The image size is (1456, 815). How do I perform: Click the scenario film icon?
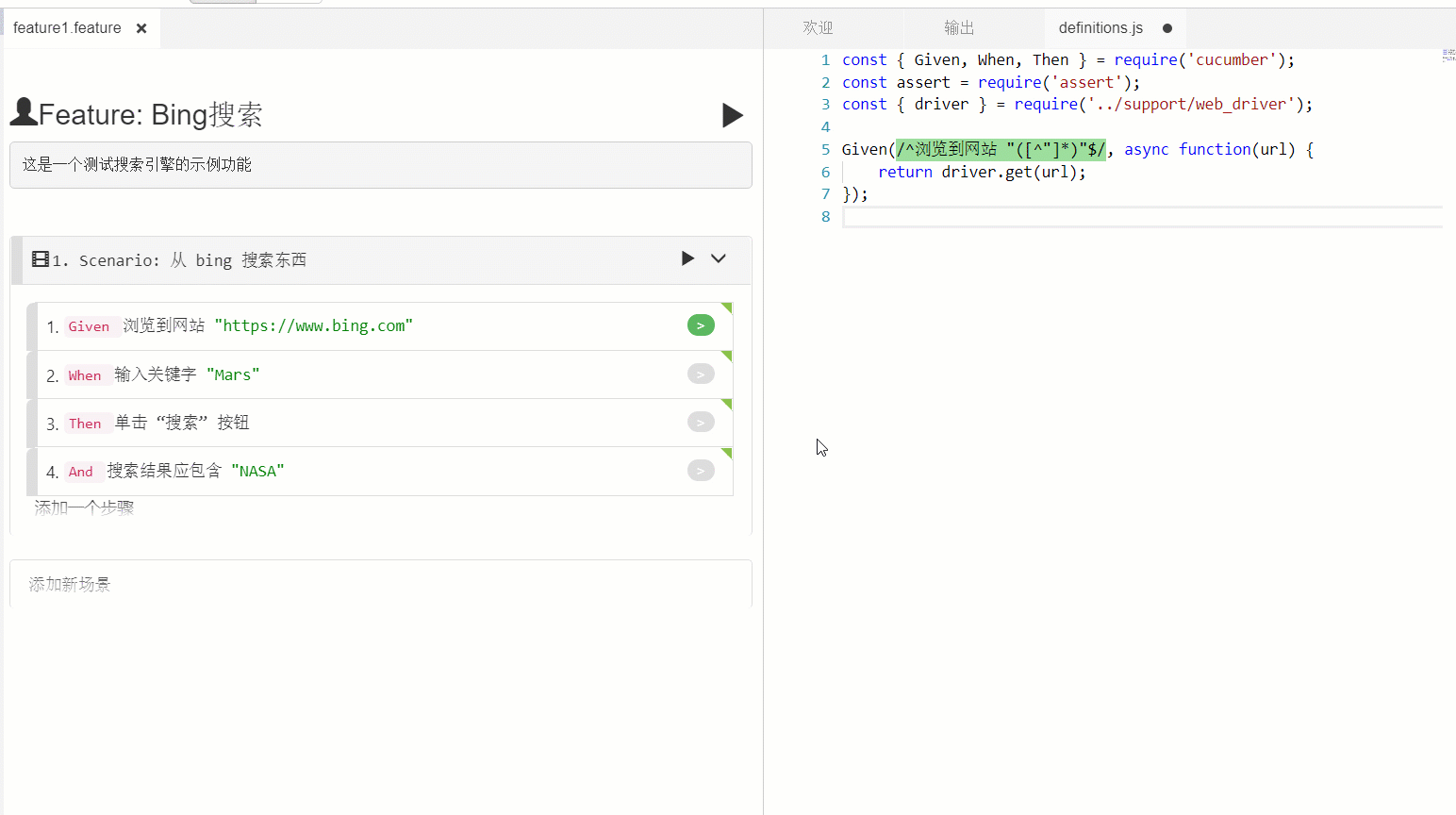point(41,259)
